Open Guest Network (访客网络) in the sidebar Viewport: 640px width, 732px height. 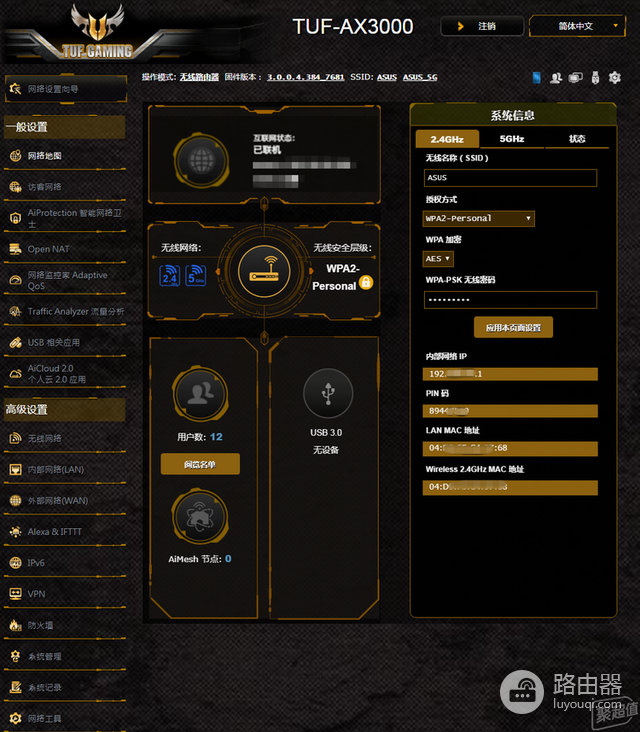click(64, 187)
